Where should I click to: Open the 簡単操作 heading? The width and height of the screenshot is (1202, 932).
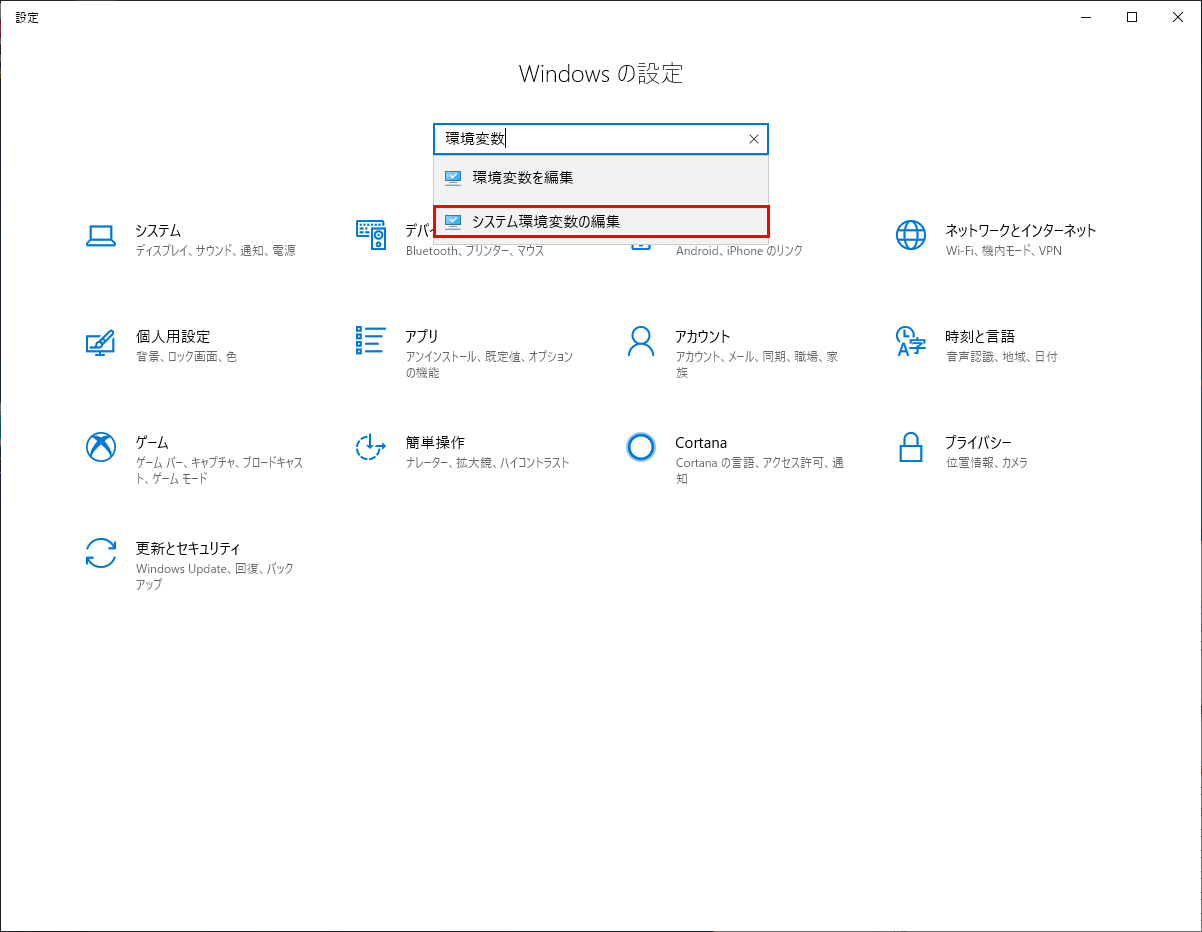(x=435, y=443)
